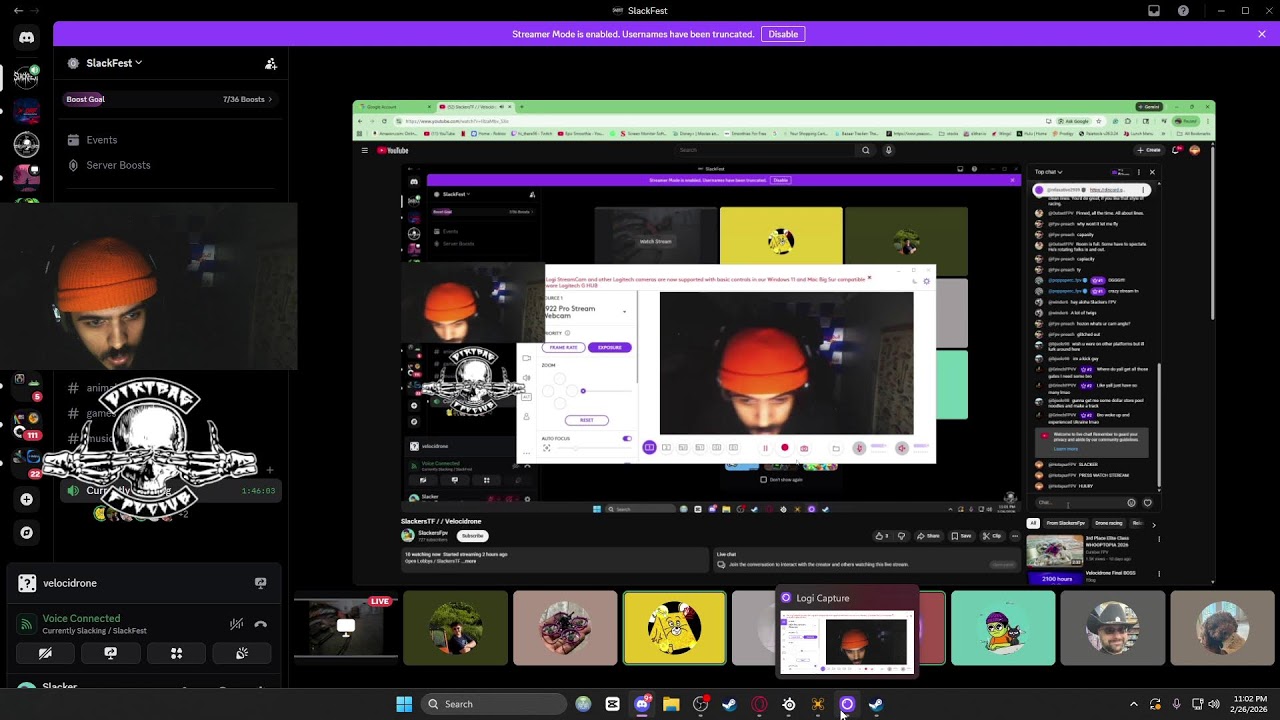Click the Voice Connected status text
Viewport: 1280px width, 720px height.
81,619
